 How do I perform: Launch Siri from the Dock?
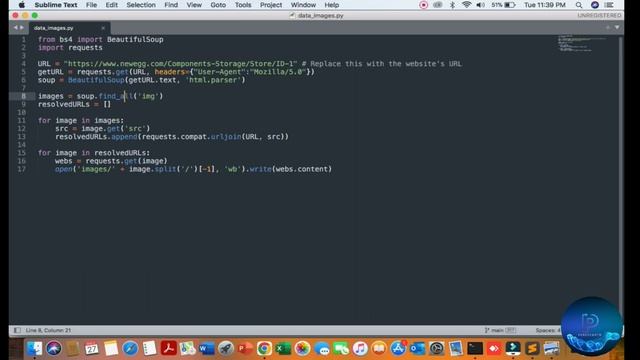point(53,348)
